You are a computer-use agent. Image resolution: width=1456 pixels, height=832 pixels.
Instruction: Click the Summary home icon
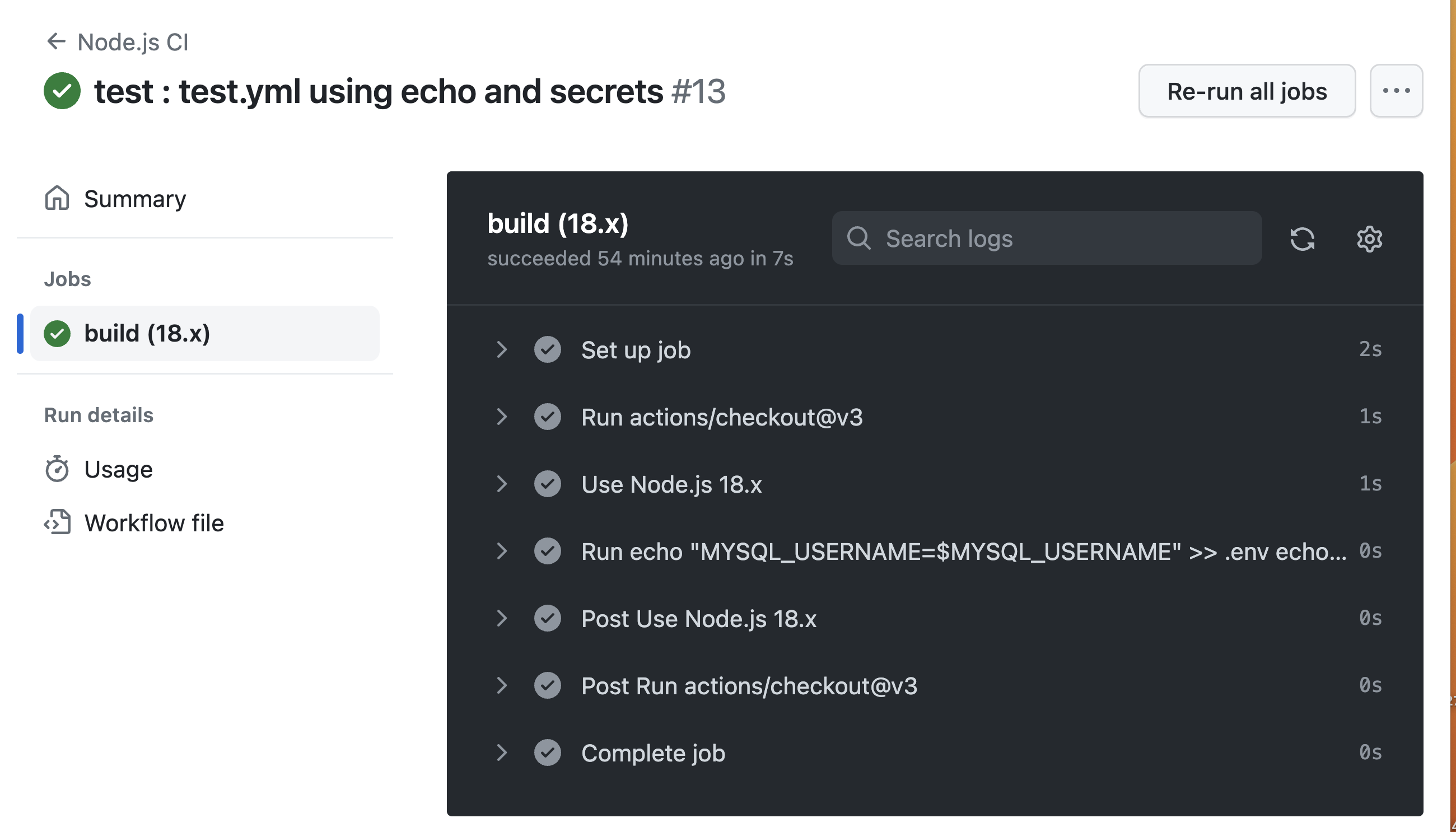(57, 198)
